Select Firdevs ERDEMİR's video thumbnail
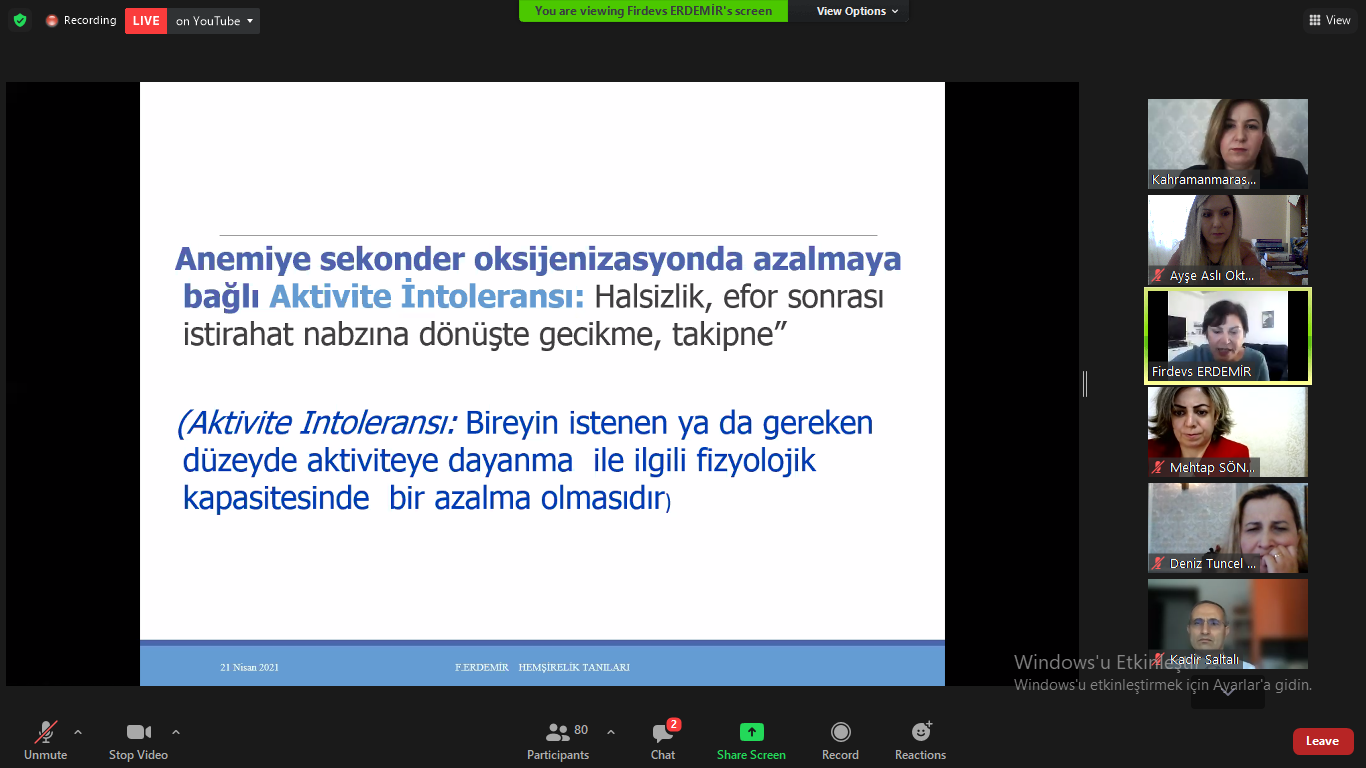This screenshot has width=1366, height=768. pos(1227,336)
